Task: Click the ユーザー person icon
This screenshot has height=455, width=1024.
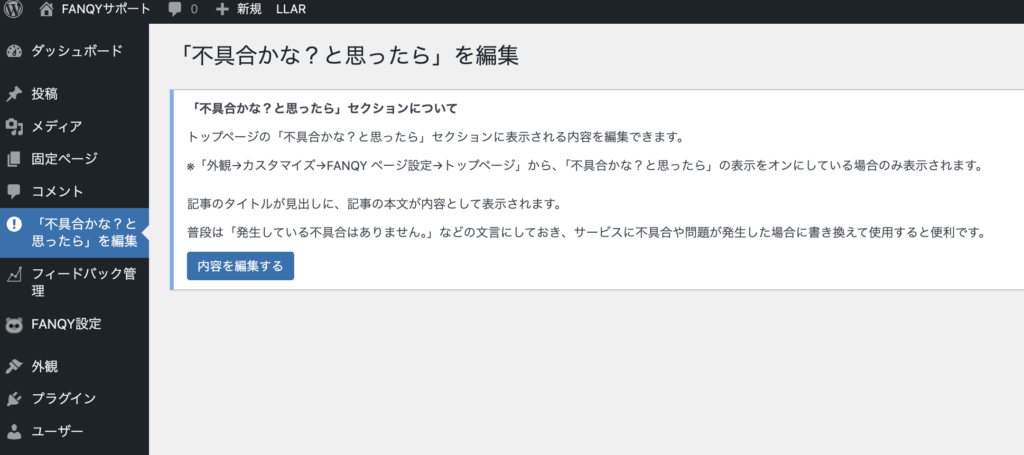Action: pyautogui.click(x=14, y=431)
